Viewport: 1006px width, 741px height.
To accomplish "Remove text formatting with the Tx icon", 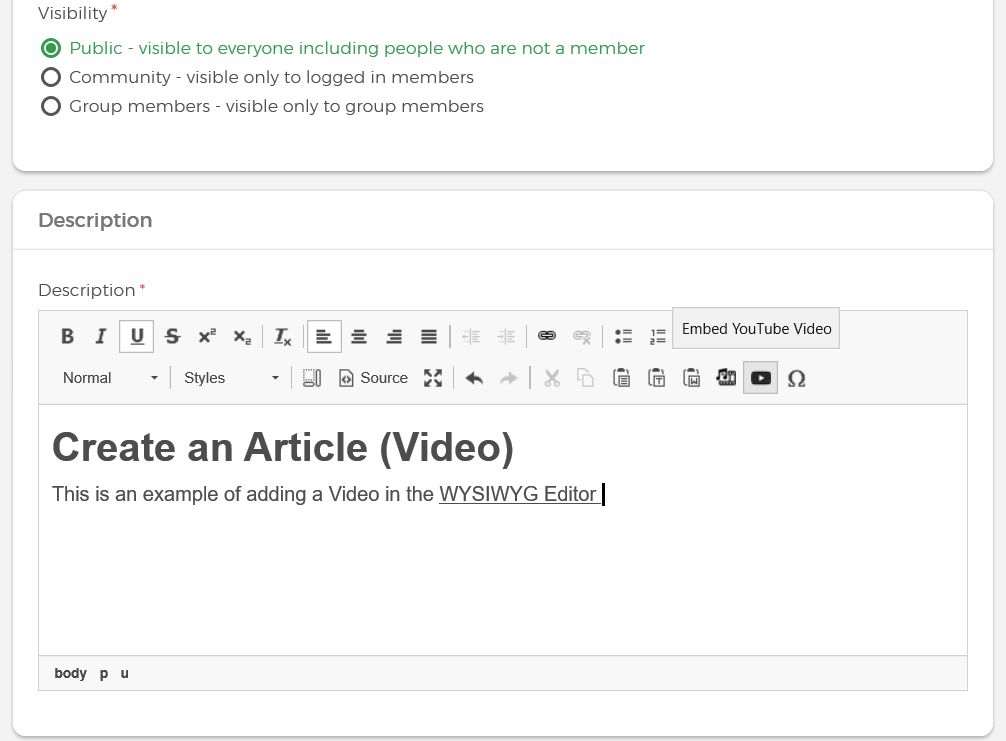I will click(x=281, y=336).
